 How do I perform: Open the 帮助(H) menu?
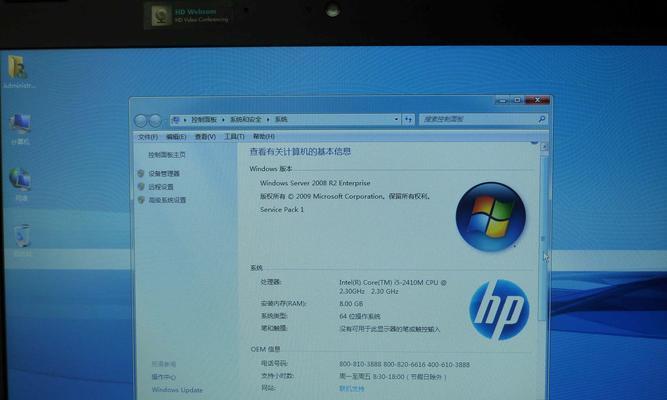263,136
